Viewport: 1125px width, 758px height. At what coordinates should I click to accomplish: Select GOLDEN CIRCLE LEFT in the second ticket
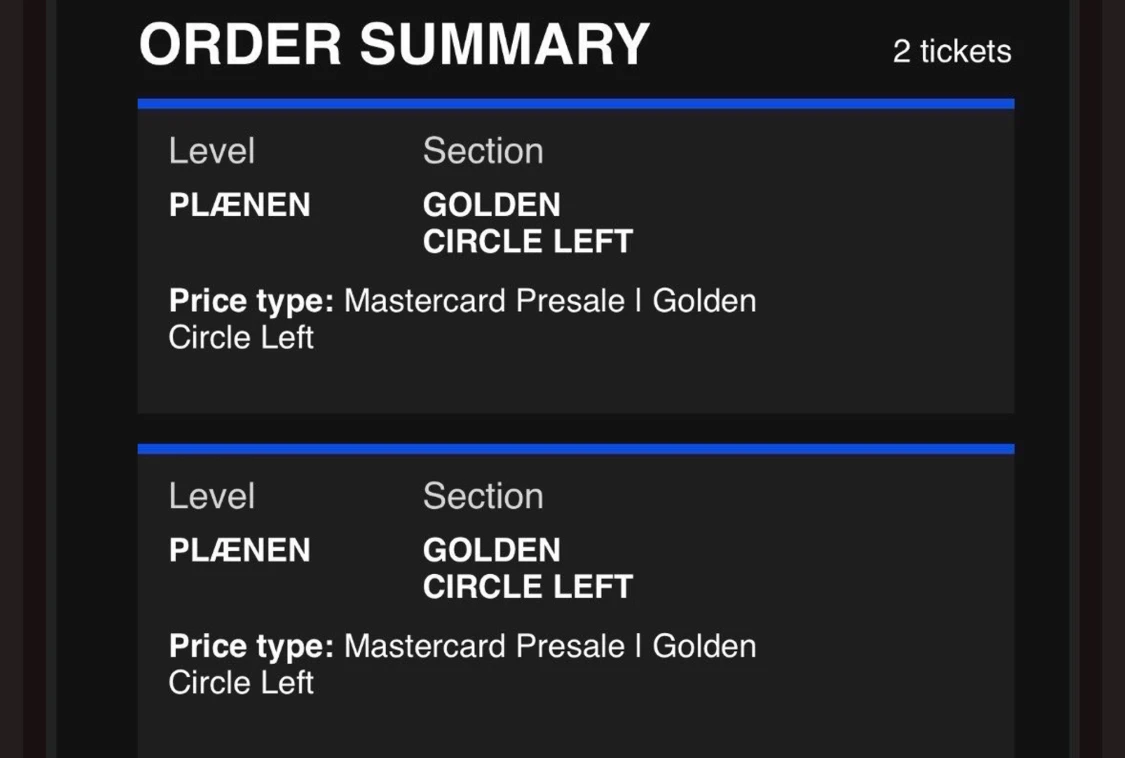pos(527,569)
